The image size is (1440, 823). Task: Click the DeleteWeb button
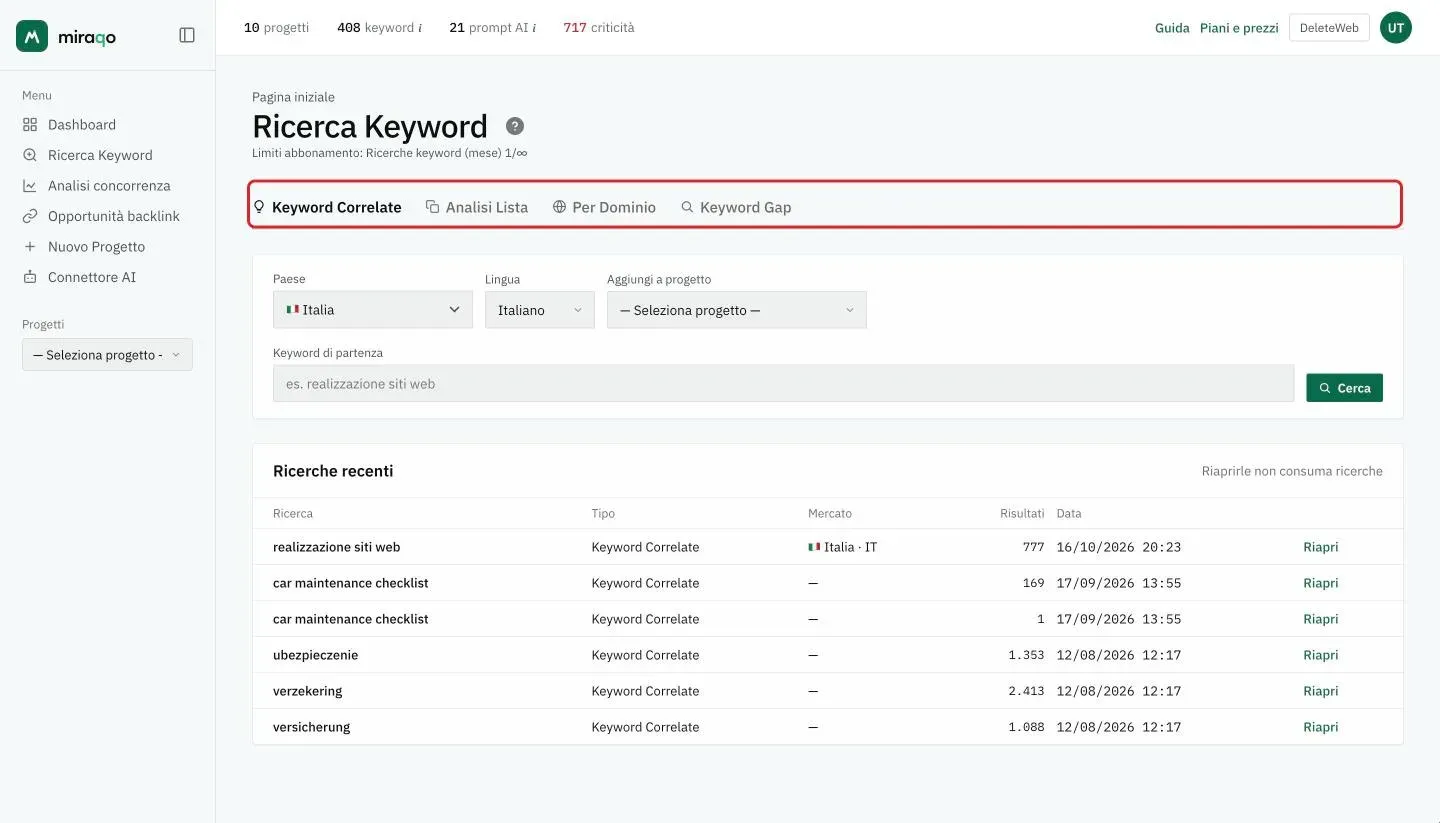click(x=1329, y=28)
